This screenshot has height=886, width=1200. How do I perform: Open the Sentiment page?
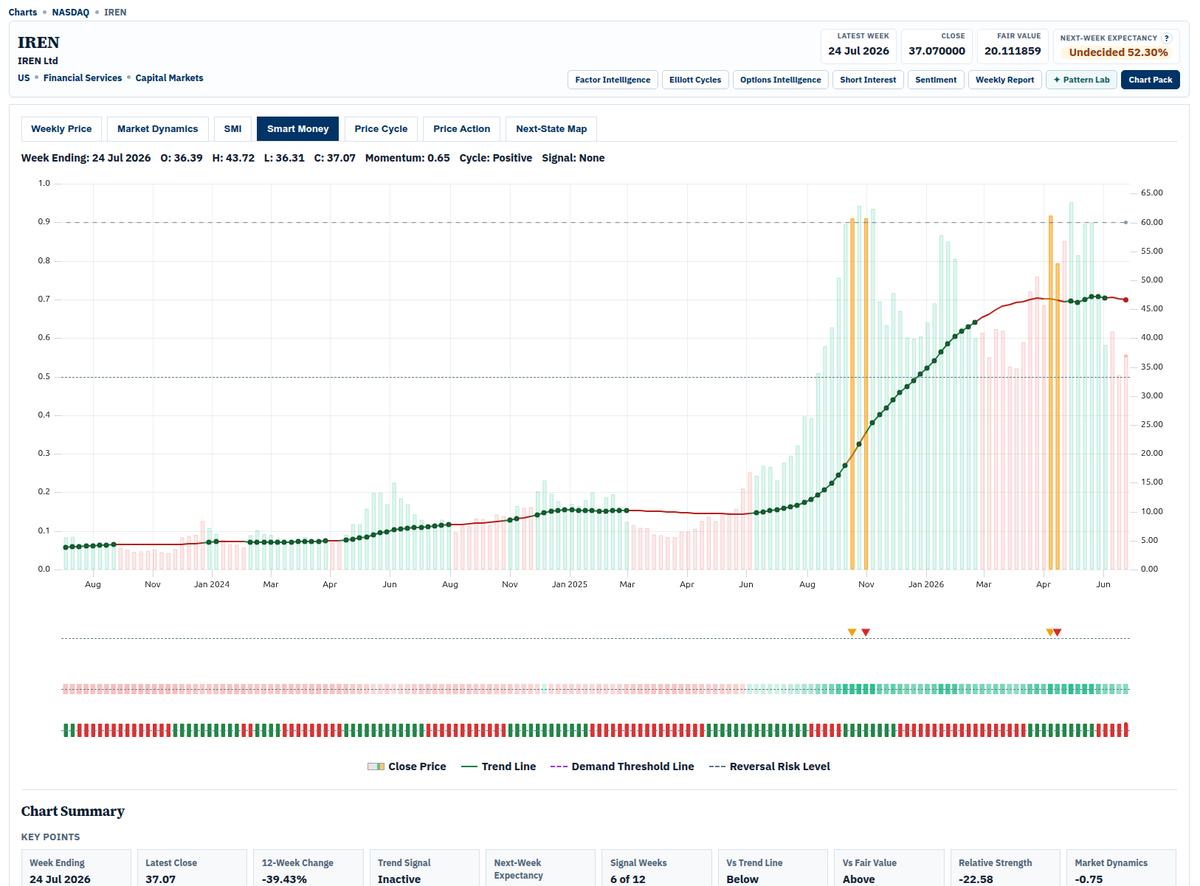point(936,80)
